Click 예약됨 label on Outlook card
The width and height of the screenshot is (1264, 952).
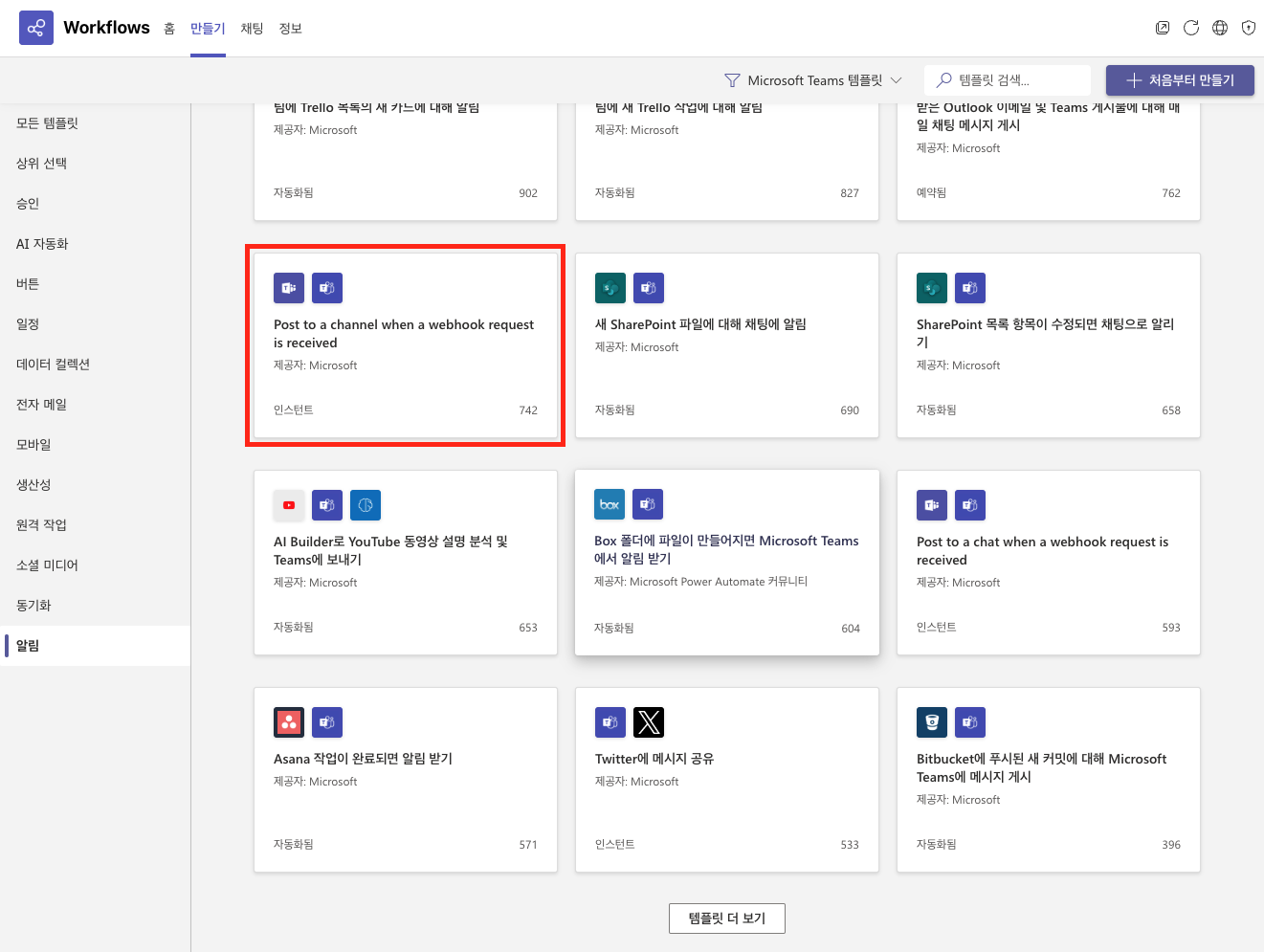point(931,193)
